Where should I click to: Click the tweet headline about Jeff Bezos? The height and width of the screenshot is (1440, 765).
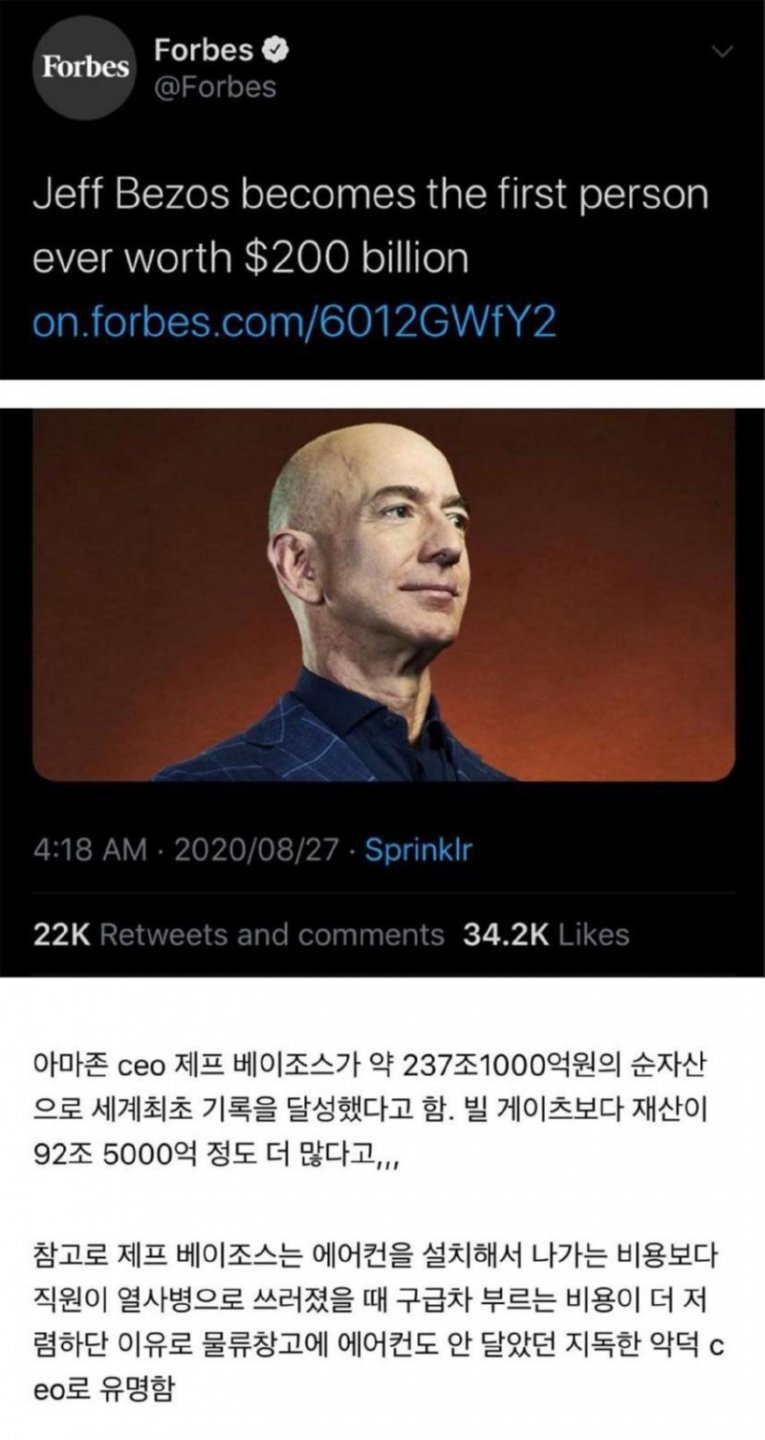coord(371,226)
